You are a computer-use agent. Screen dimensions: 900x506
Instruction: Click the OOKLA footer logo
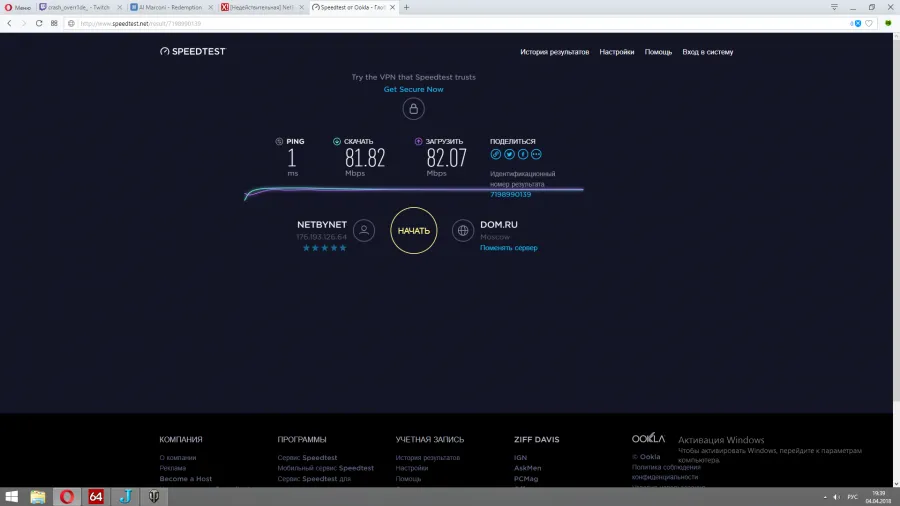click(648, 439)
